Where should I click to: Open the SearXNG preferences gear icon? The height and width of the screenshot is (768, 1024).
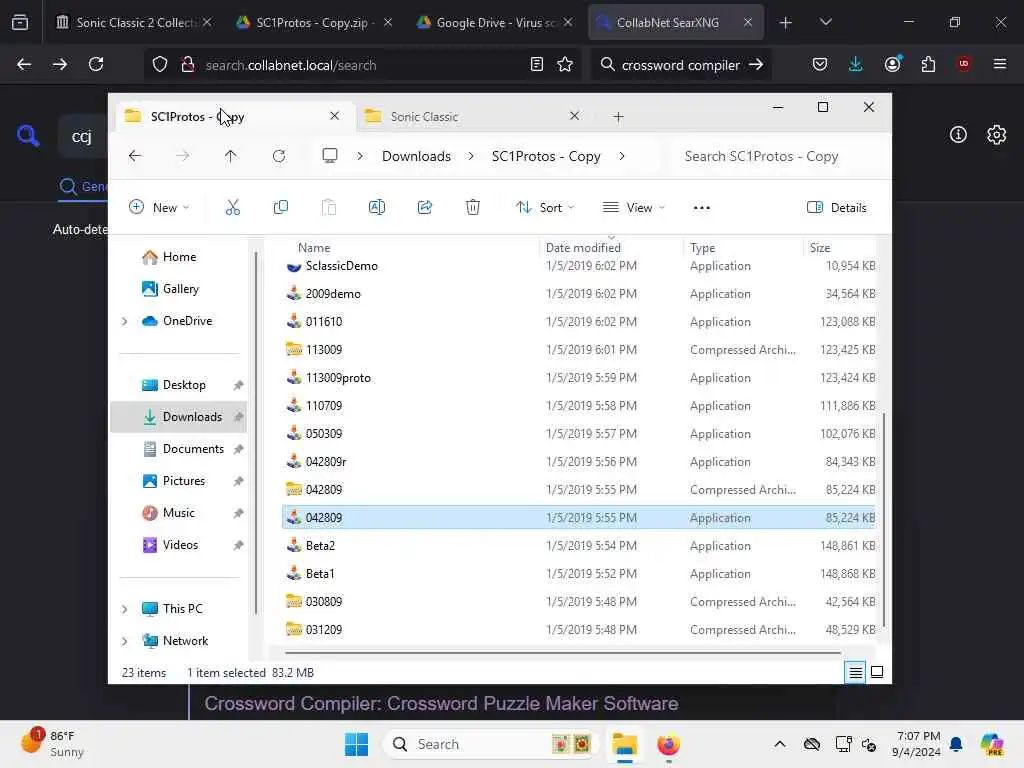click(996, 135)
